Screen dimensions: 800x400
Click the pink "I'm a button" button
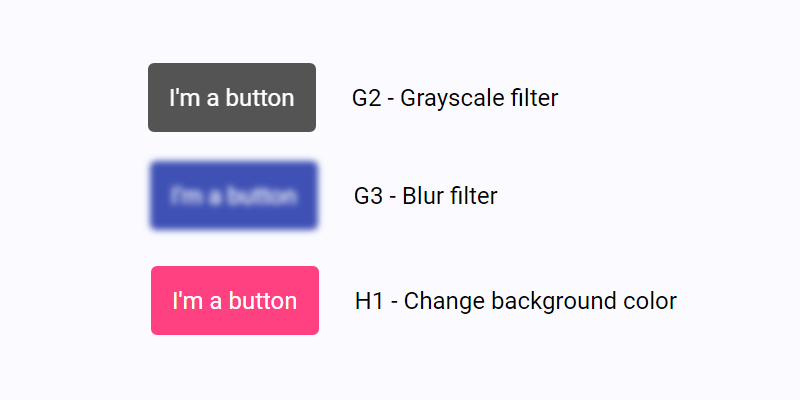(235, 301)
